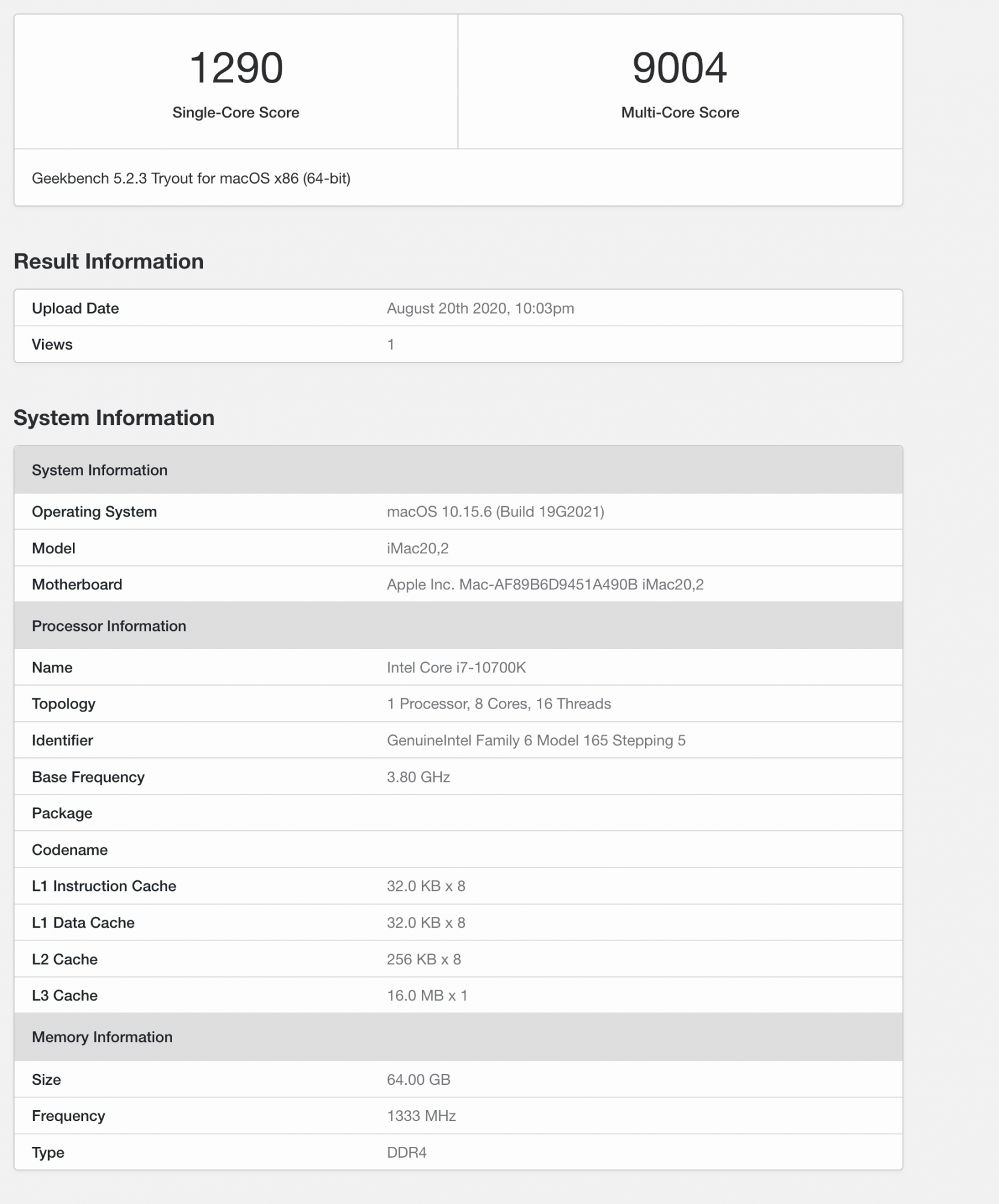Image resolution: width=999 pixels, height=1204 pixels.
Task: Click the DDR4 memory type value
Action: click(406, 1152)
